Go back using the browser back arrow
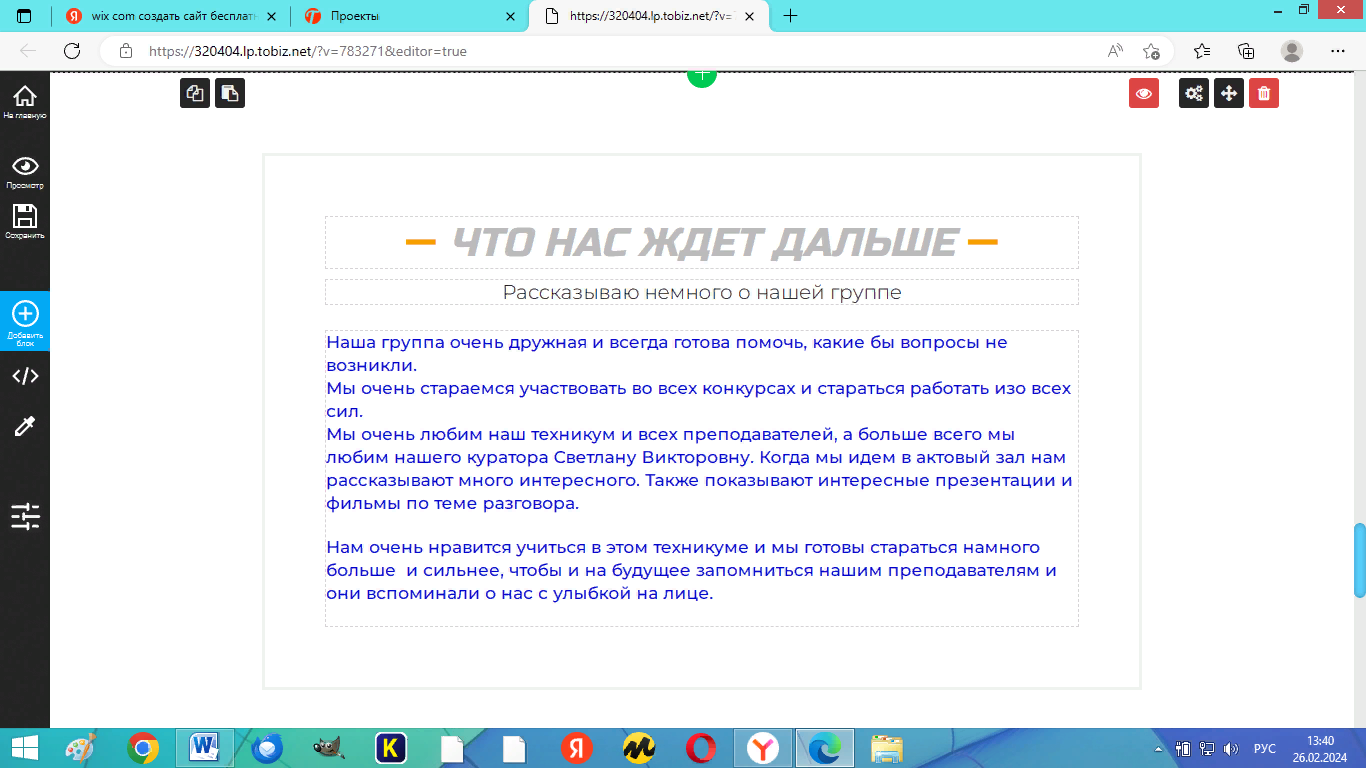Image resolution: width=1366 pixels, height=768 pixels. [x=28, y=51]
